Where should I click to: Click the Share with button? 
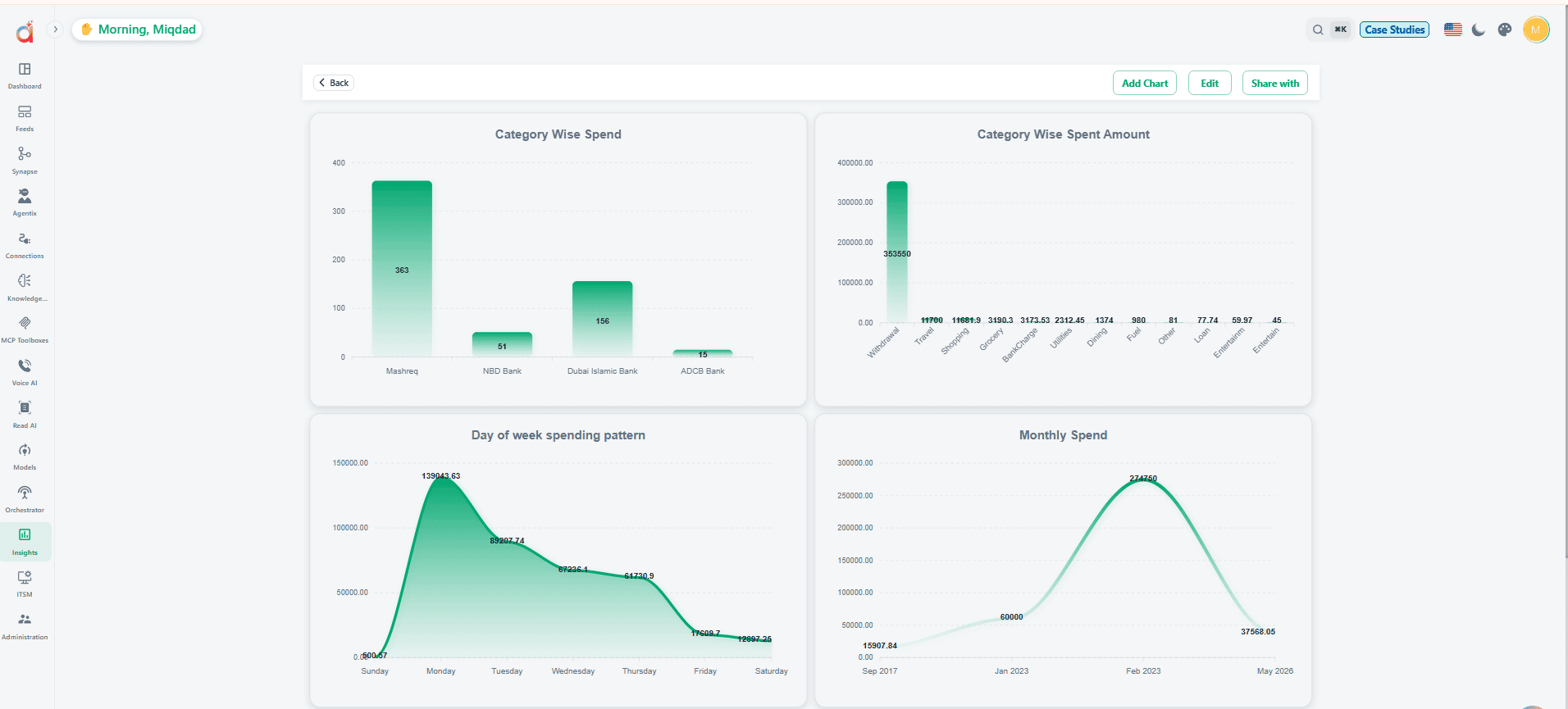1275,83
